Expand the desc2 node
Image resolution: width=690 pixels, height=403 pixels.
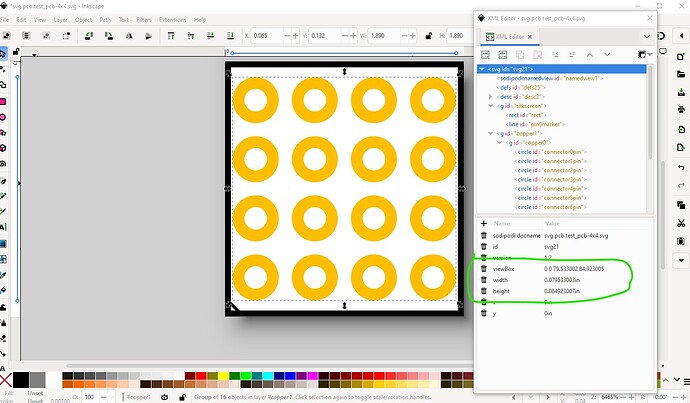[491, 96]
